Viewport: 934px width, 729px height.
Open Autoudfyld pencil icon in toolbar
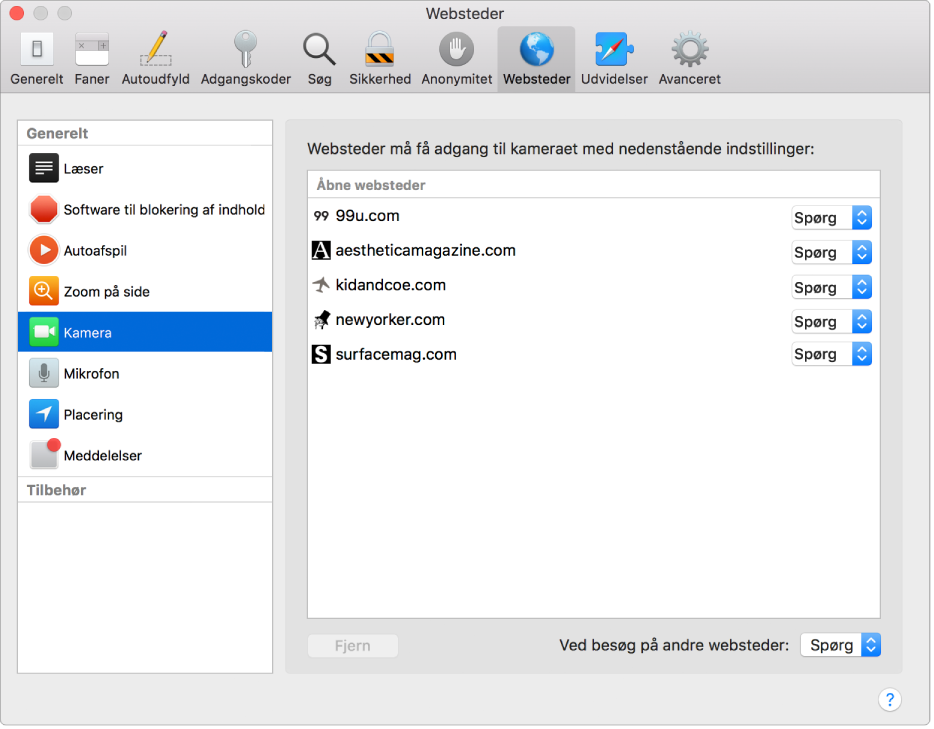click(x=156, y=48)
